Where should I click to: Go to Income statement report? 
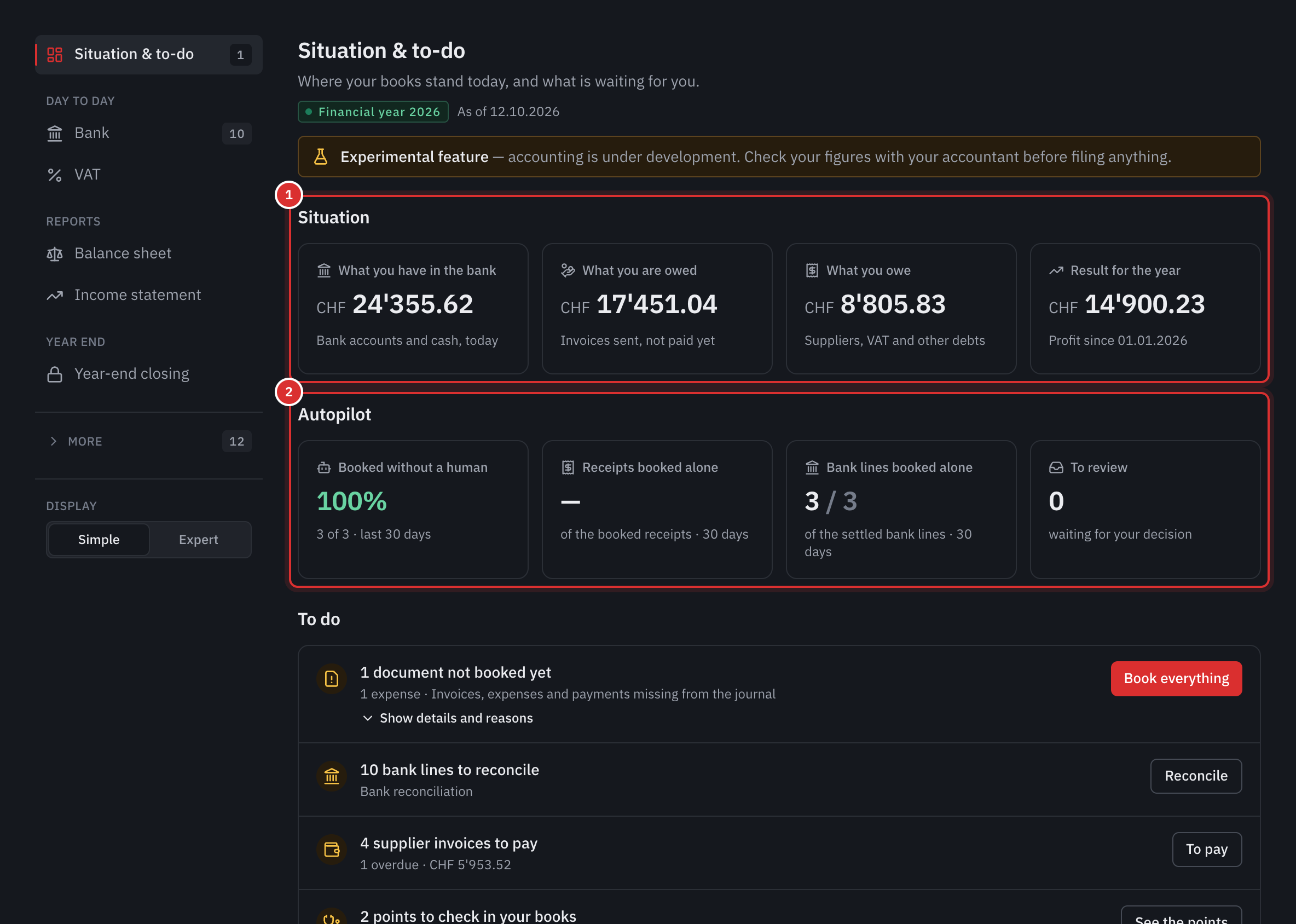(148, 295)
